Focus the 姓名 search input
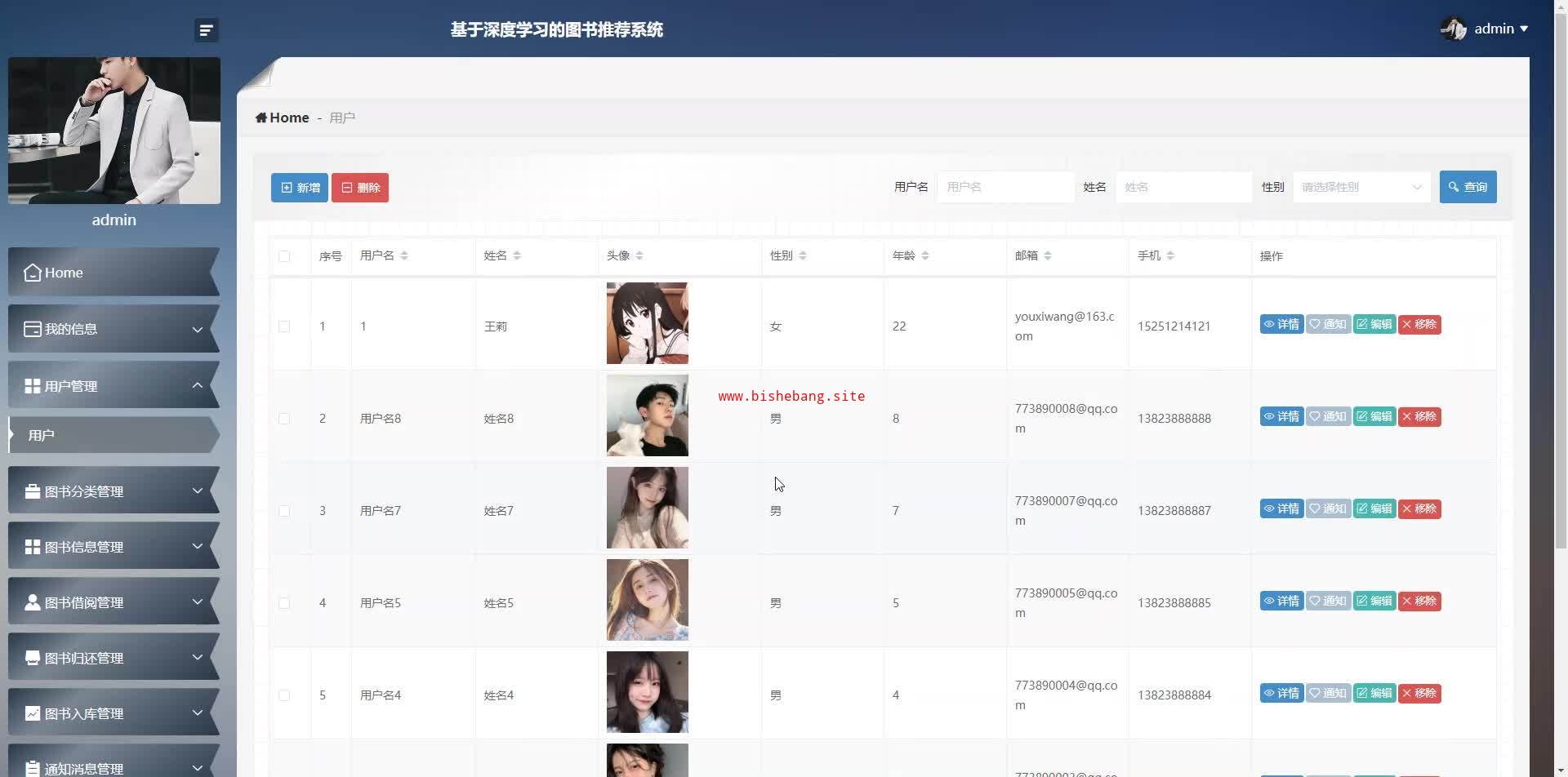This screenshot has height=777, width=1568. [x=1183, y=187]
